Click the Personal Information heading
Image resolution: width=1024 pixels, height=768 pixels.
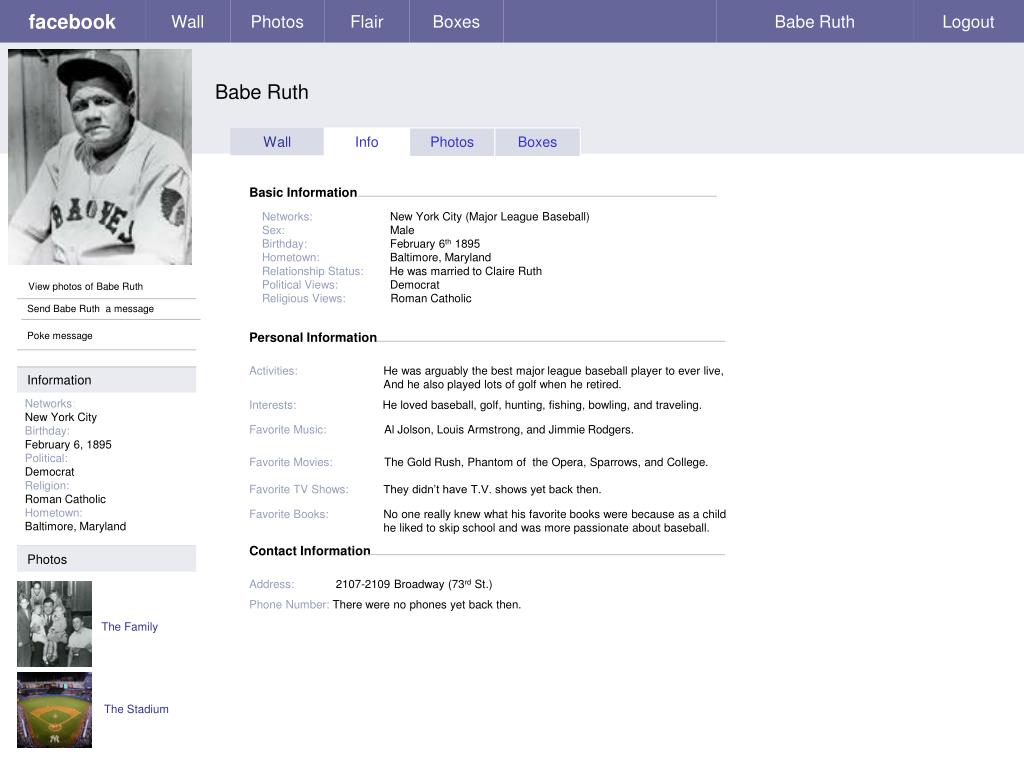coord(313,337)
